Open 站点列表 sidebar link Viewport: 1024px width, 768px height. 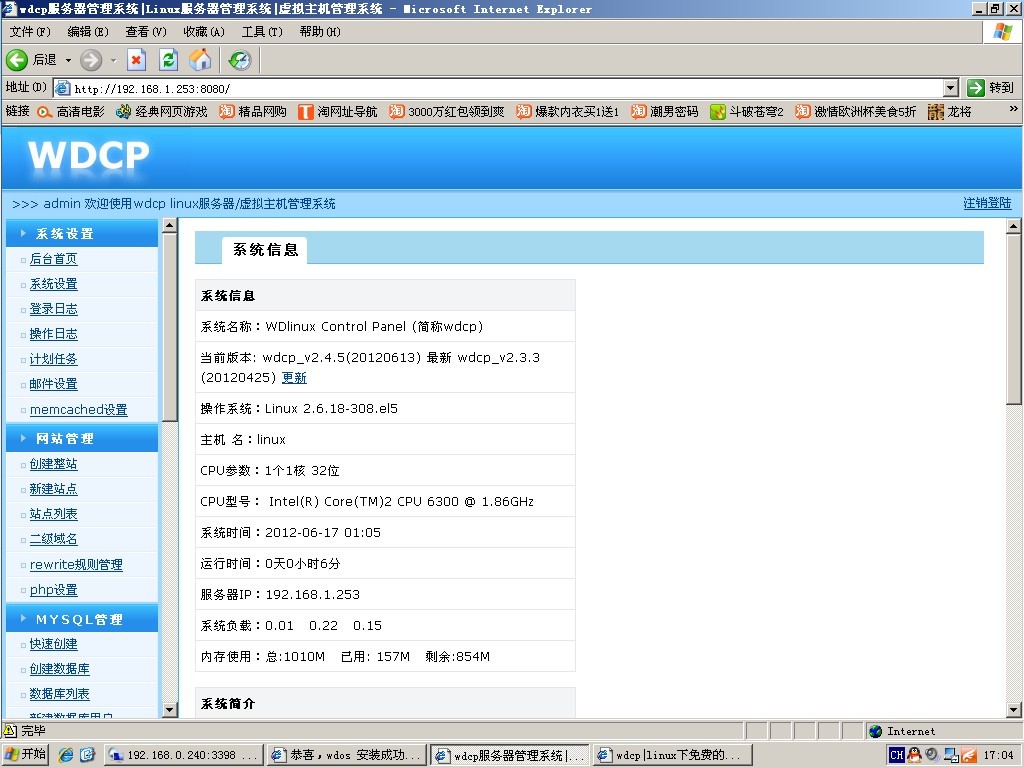tap(54, 513)
